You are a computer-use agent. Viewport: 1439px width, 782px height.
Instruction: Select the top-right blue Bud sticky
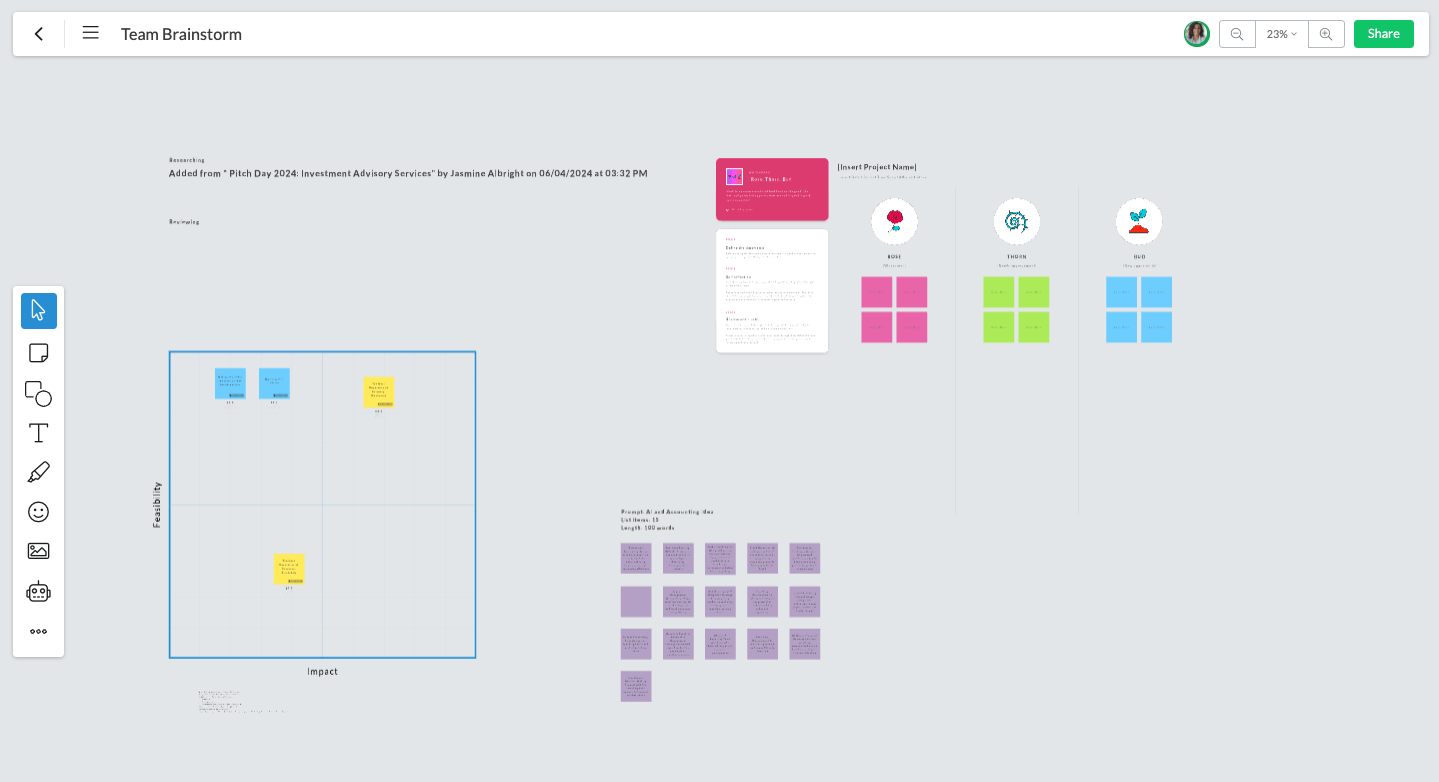(1156, 292)
